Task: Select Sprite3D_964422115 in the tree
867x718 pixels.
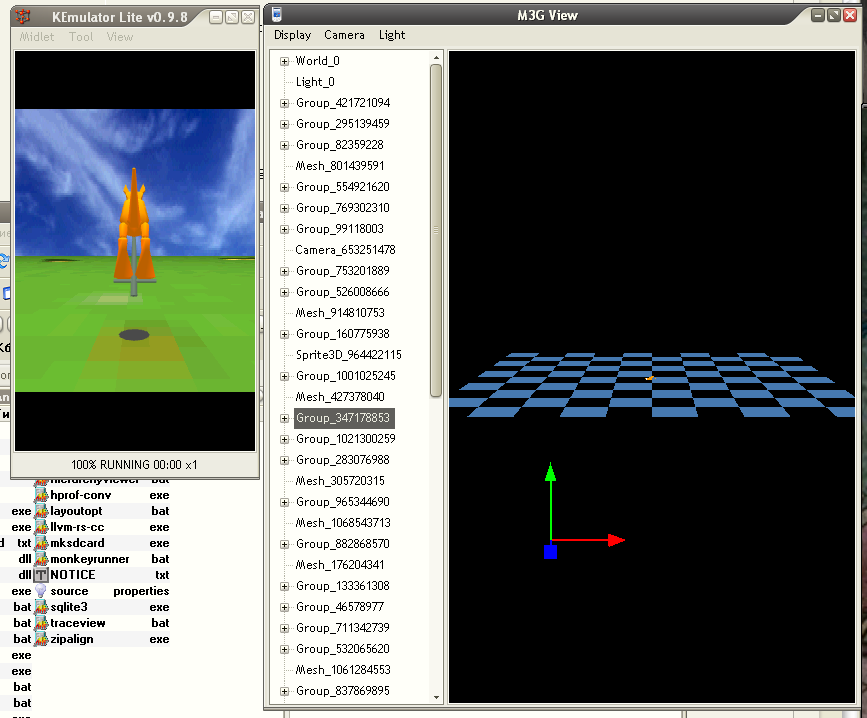Action: point(348,355)
